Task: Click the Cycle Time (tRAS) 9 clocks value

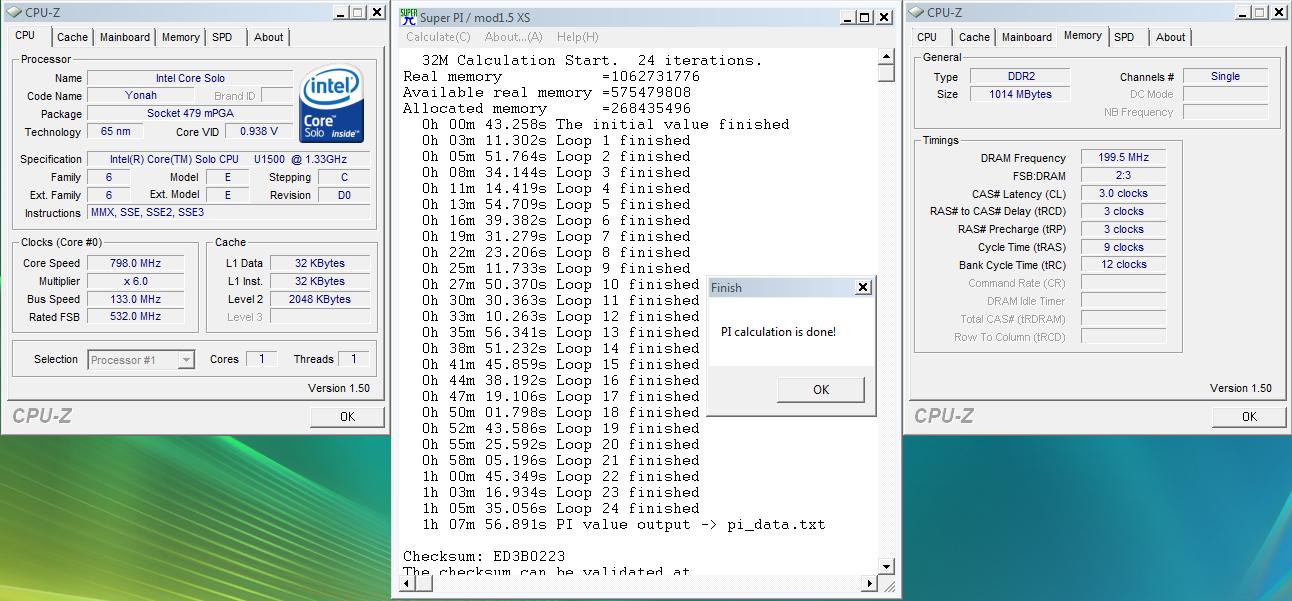Action: (1123, 247)
